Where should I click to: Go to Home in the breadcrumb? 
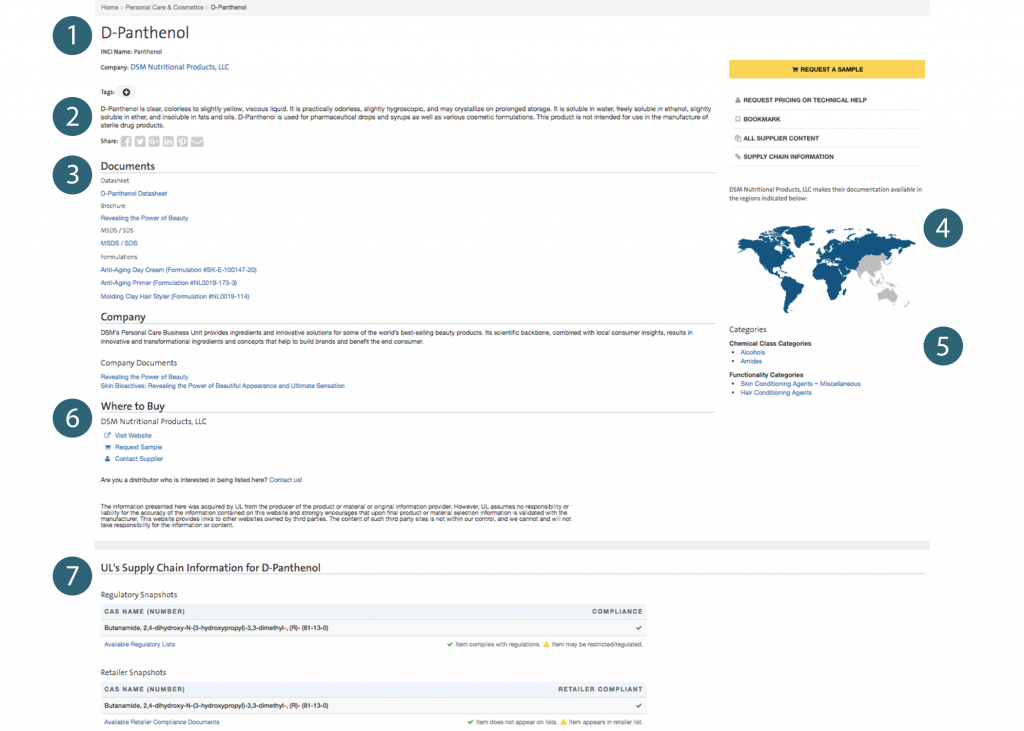pyautogui.click(x=110, y=7)
